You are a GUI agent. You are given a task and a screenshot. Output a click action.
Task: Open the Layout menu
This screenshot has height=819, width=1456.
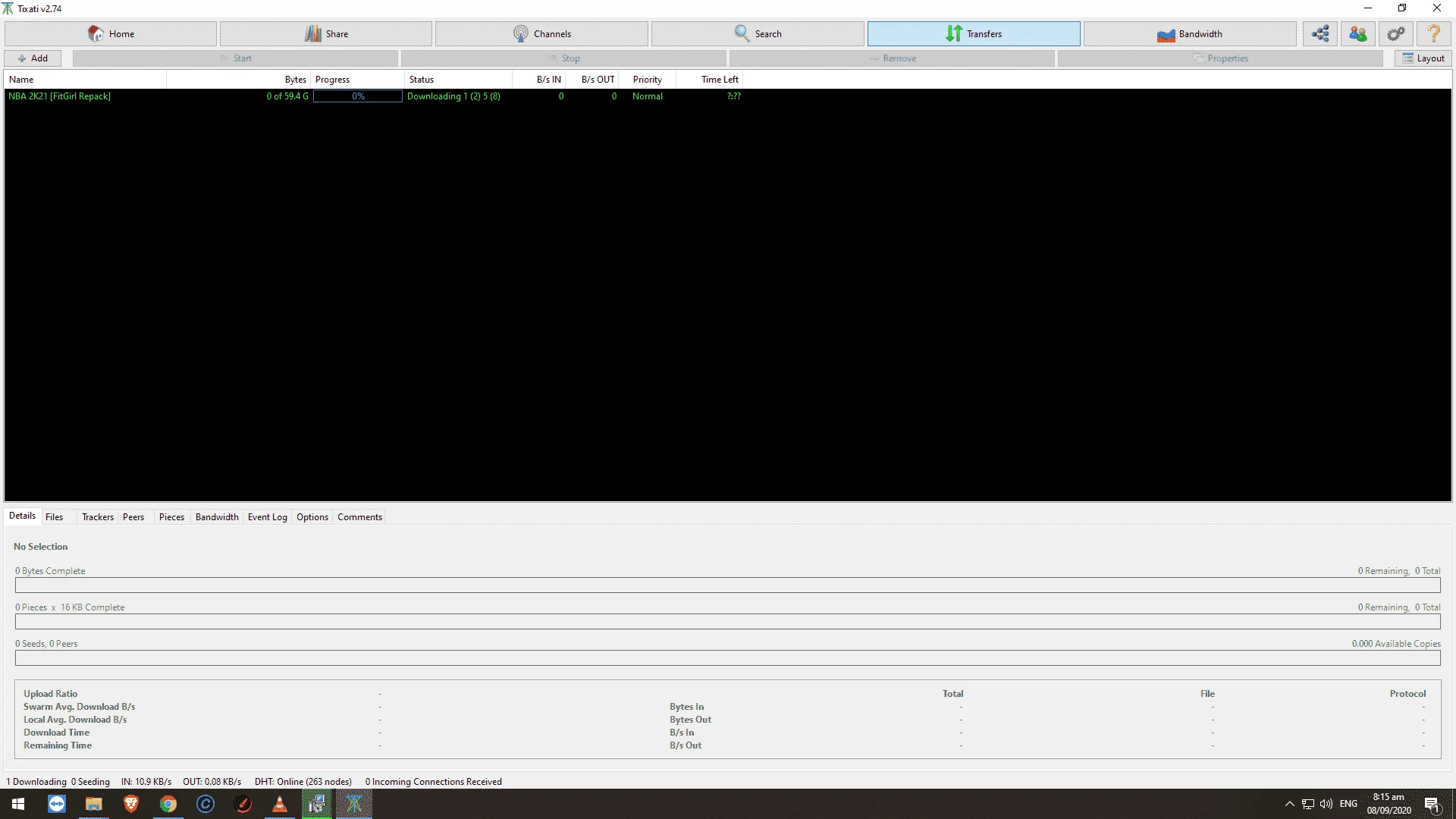coord(1423,58)
